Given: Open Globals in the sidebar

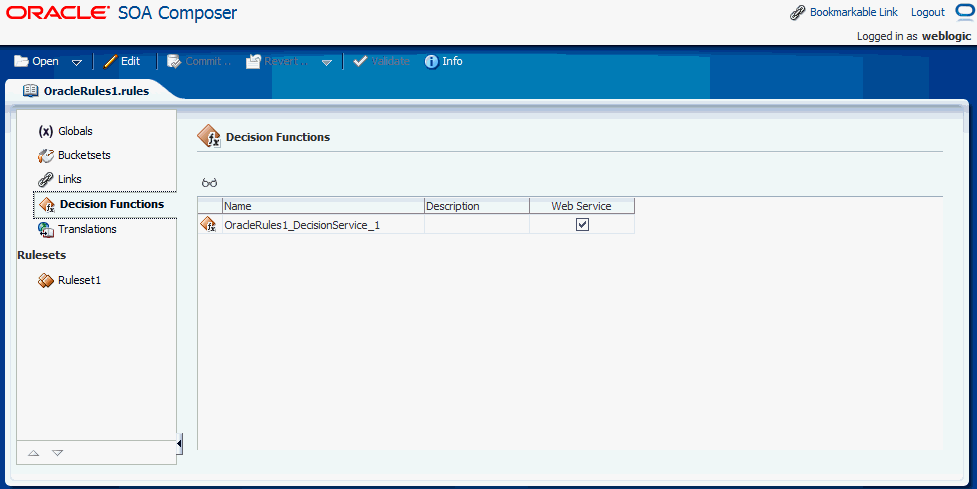Looking at the screenshot, I should (75, 131).
